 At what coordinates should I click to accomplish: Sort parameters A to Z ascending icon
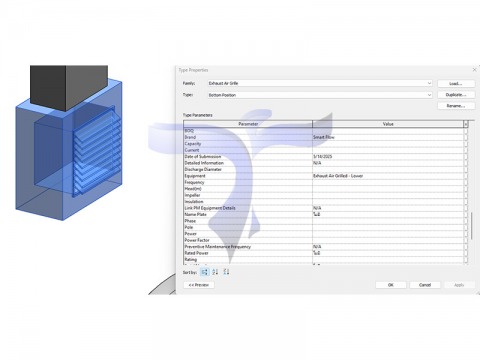pyautogui.click(x=215, y=272)
